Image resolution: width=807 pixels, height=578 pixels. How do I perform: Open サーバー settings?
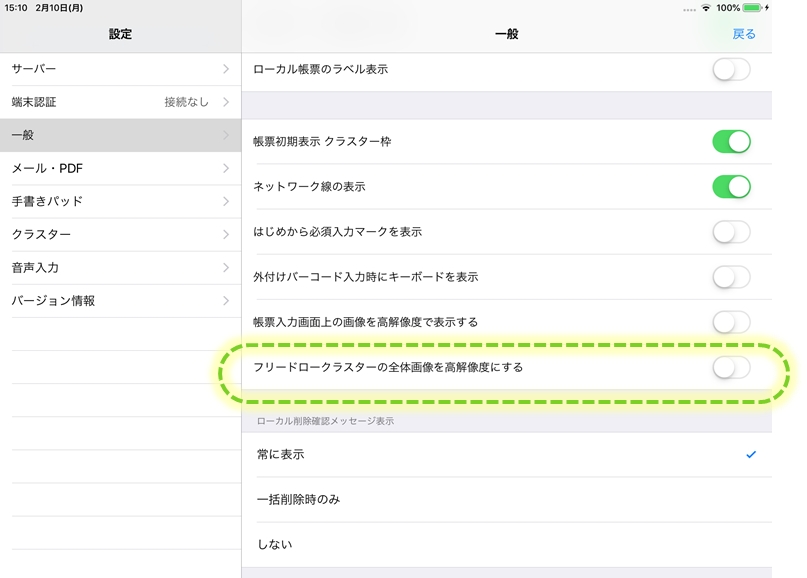coord(120,69)
